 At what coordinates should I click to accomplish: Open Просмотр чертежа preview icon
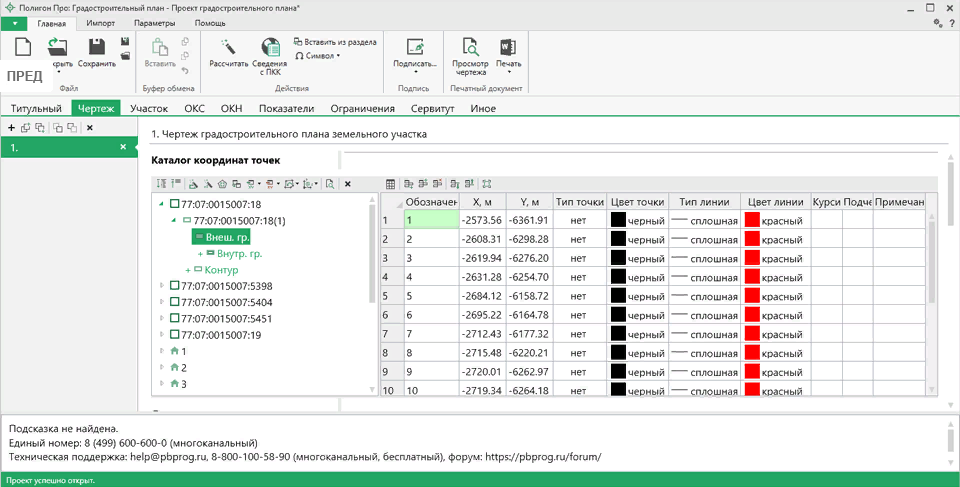pyautogui.click(x=469, y=46)
